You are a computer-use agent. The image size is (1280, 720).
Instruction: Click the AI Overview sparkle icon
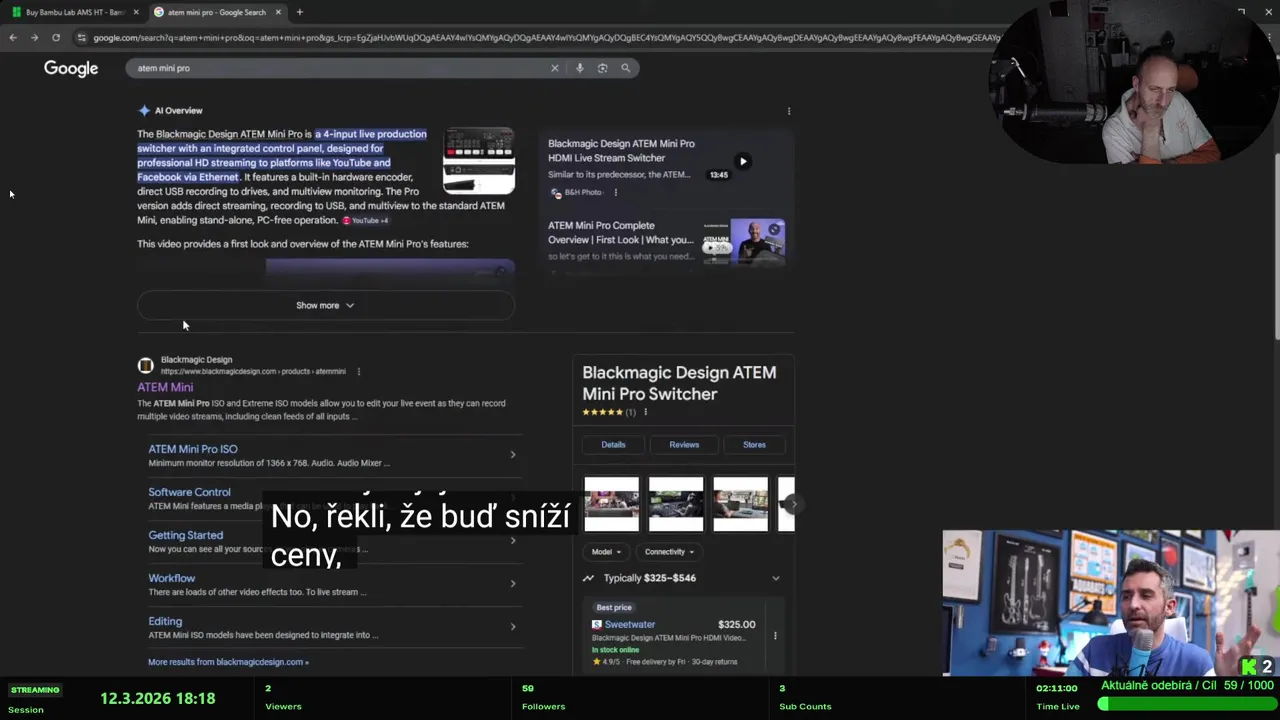144,110
